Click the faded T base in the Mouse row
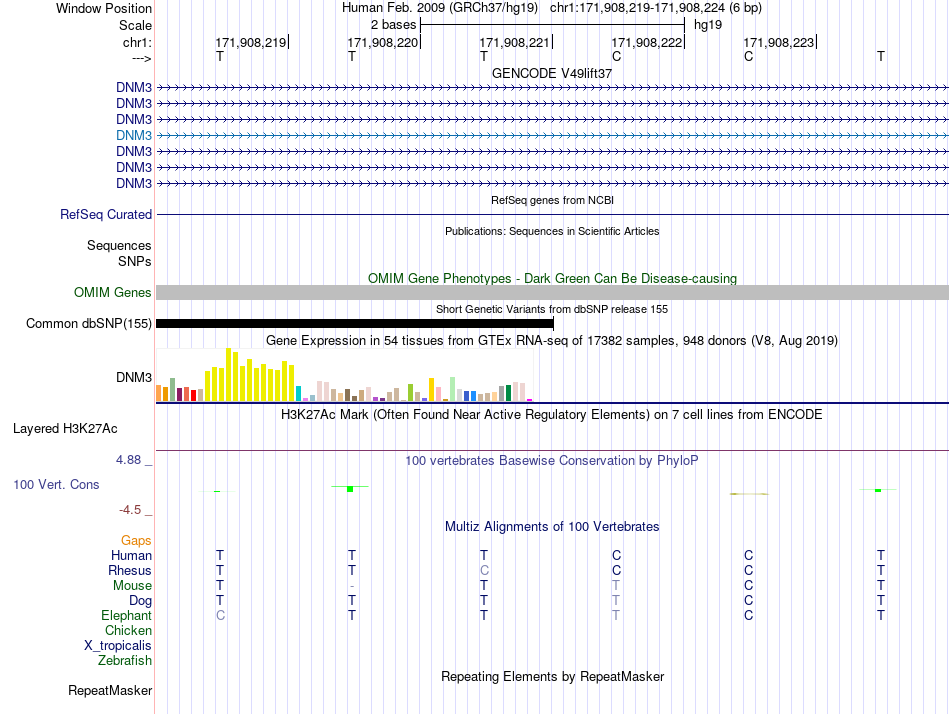 point(616,586)
